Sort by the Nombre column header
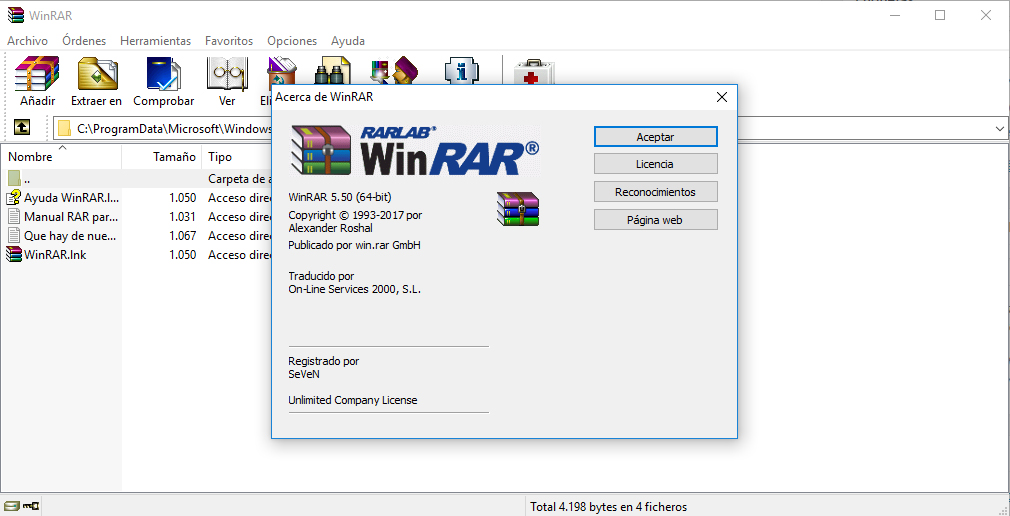This screenshot has height=516, width=1010. (61, 157)
